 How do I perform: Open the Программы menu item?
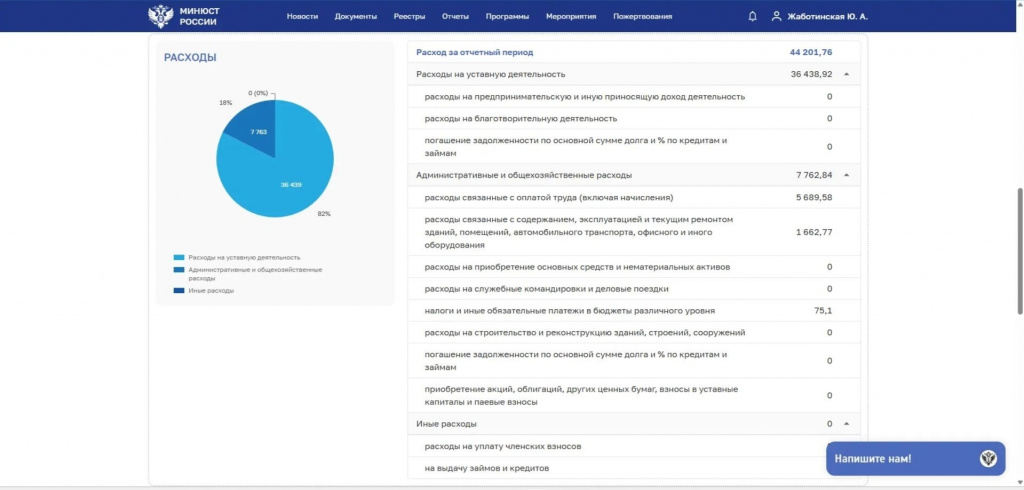(507, 16)
